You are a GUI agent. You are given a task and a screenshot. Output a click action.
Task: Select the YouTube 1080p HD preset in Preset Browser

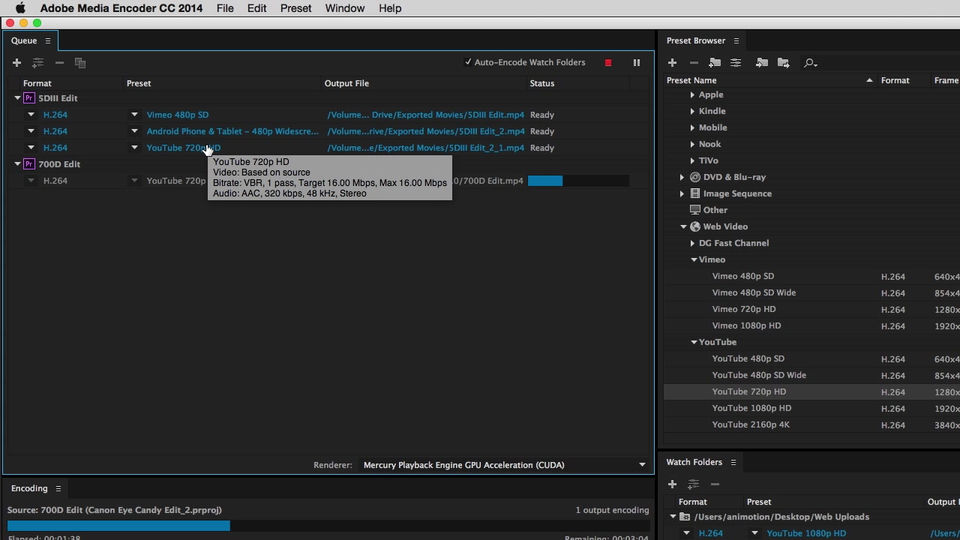751,408
